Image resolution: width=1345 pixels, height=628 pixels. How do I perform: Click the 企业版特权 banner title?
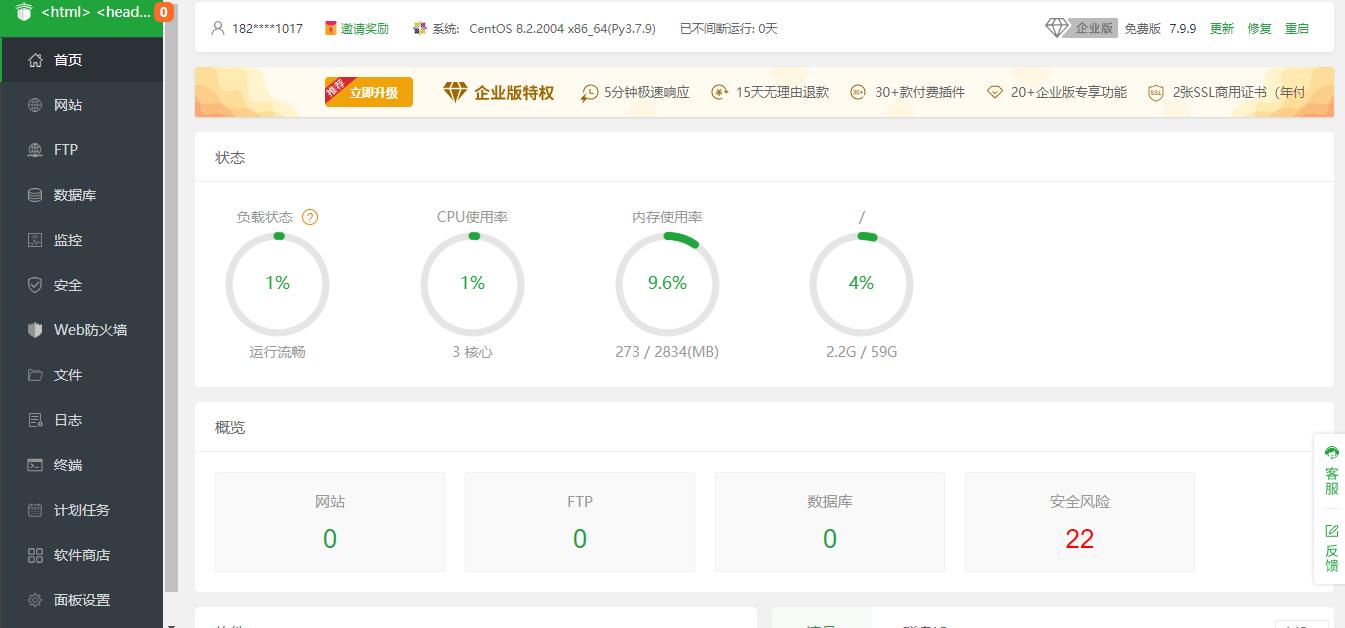tap(514, 92)
